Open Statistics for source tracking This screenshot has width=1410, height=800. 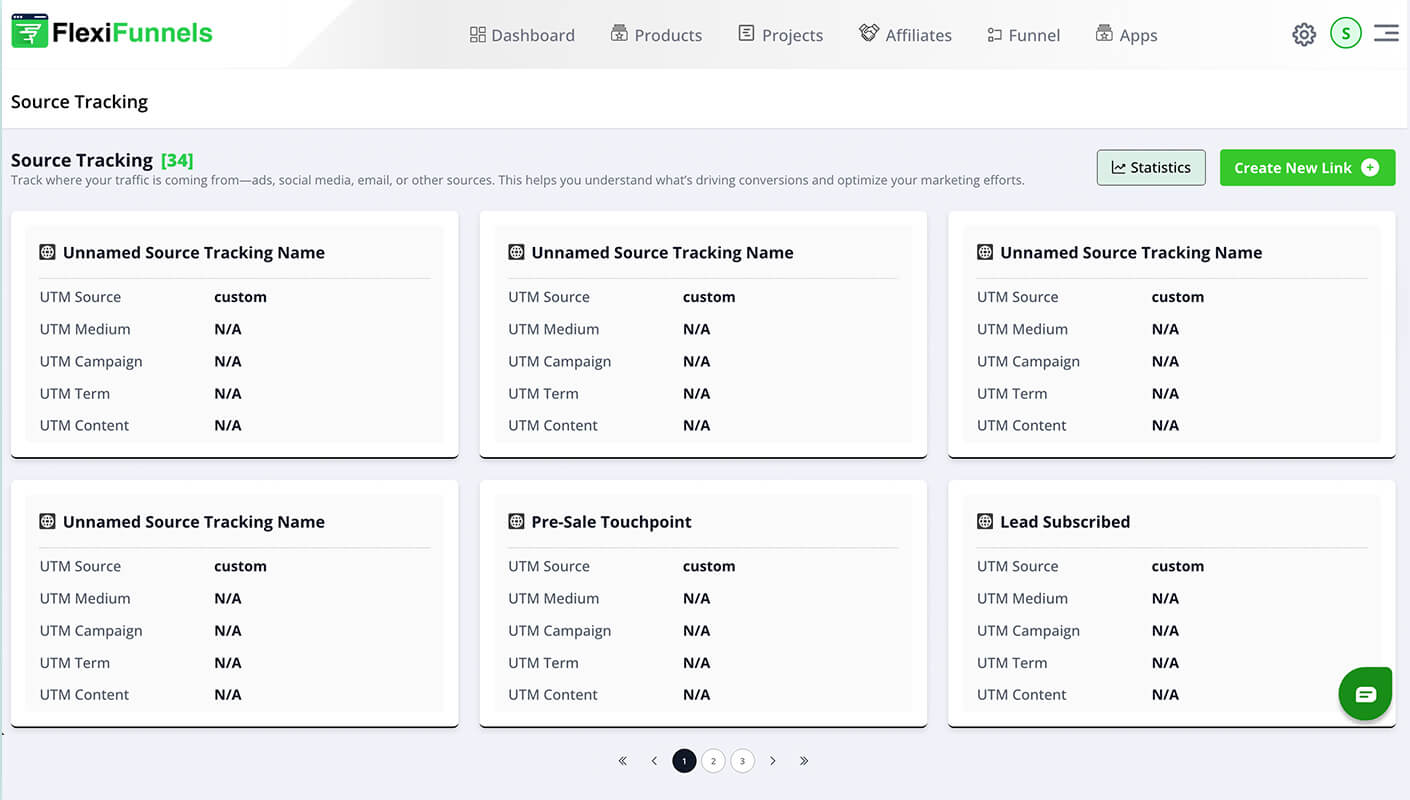(1151, 167)
